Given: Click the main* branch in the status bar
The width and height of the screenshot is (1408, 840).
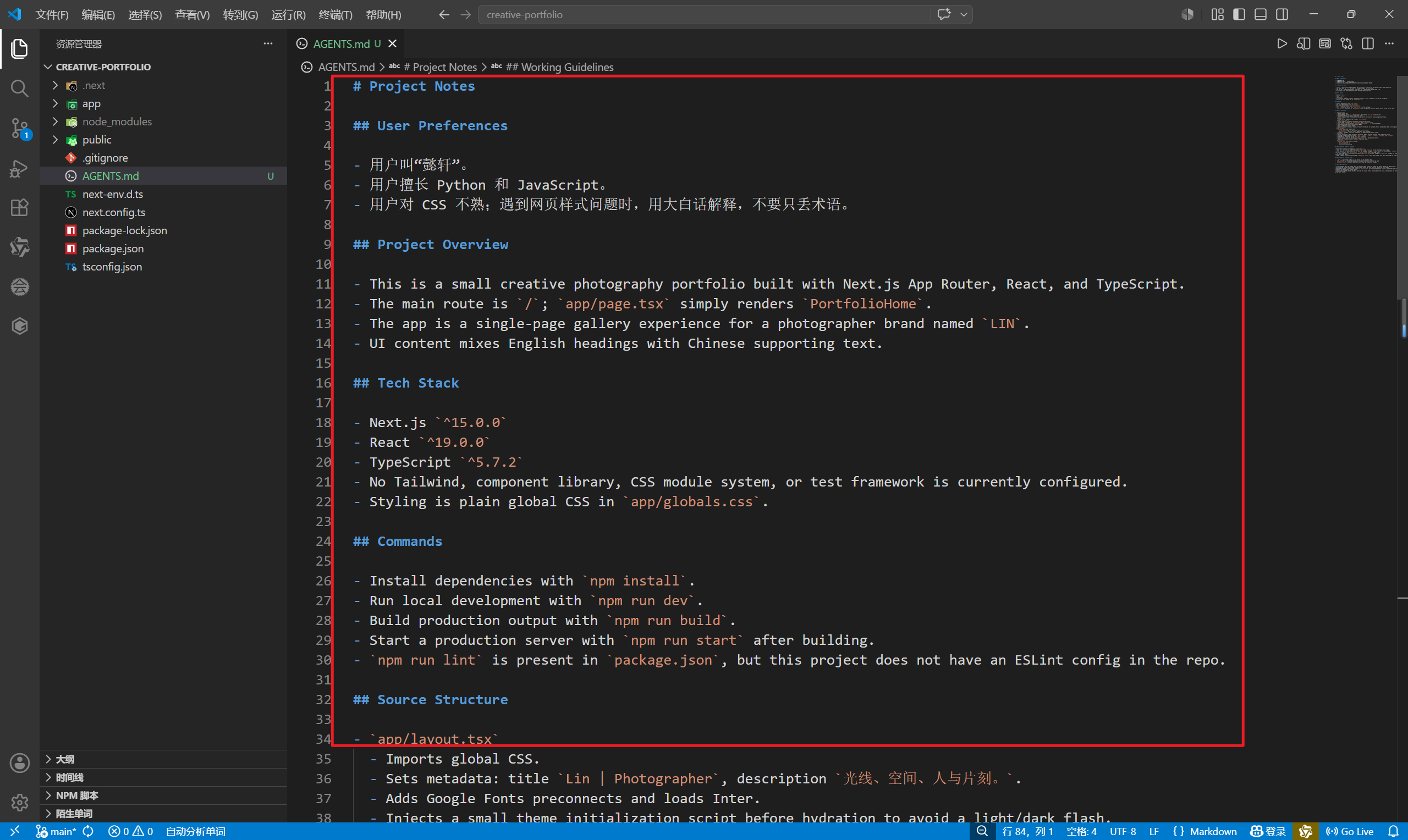Looking at the screenshot, I should (56, 831).
